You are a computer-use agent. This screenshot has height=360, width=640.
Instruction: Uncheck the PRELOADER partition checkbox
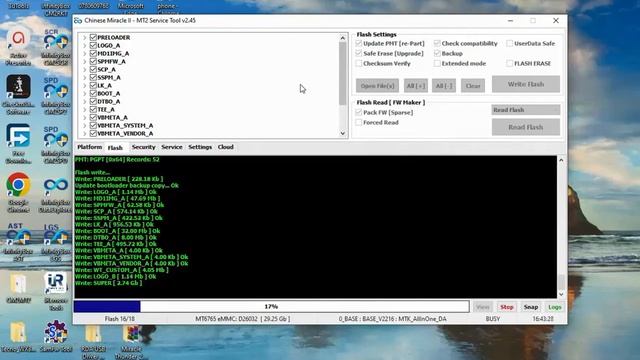tap(93, 37)
